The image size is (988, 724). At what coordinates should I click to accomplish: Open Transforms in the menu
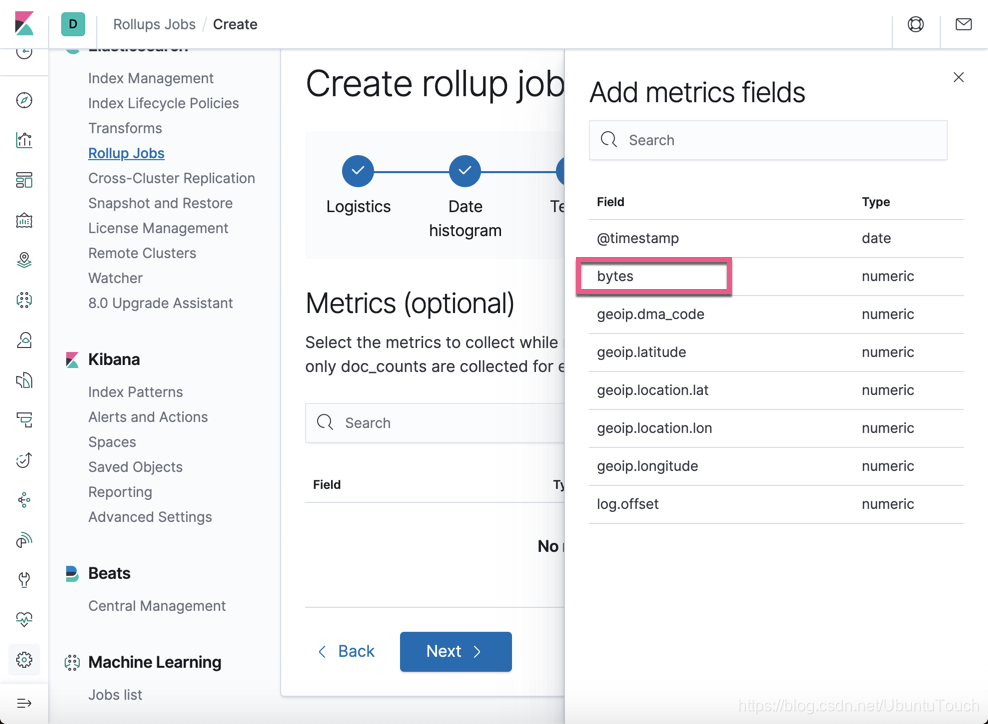point(125,128)
